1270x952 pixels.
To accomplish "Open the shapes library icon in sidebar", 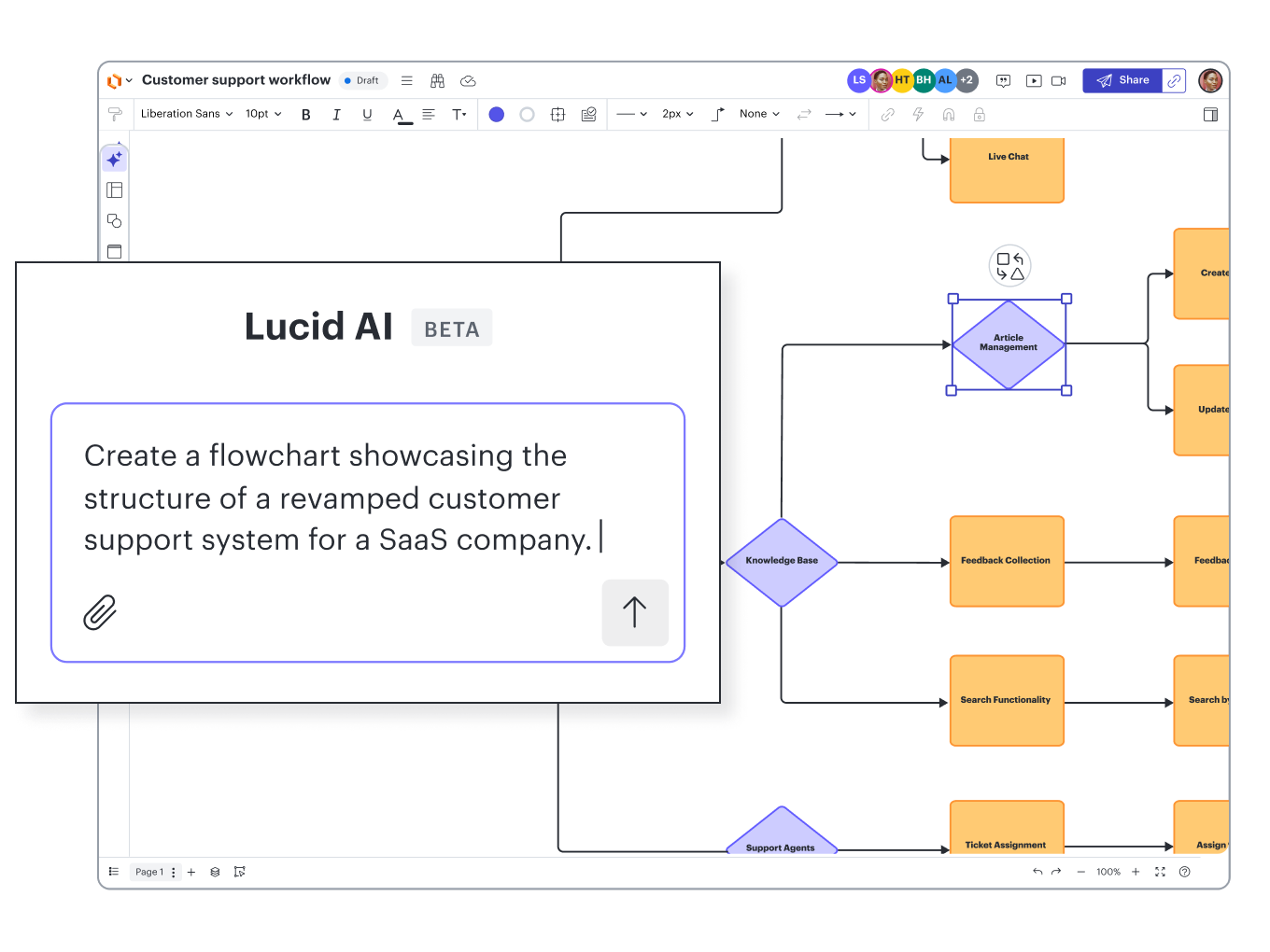I will click(x=115, y=221).
